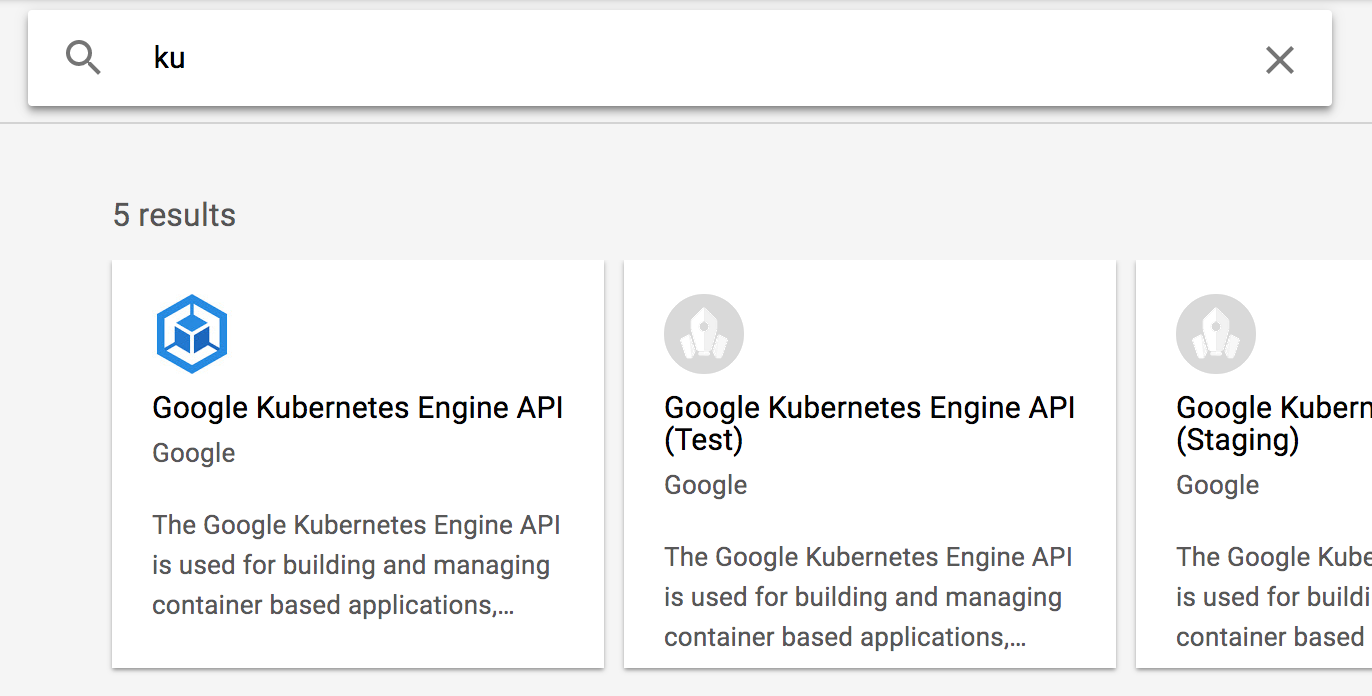Viewport: 1372px width, 696px height.
Task: Click the magnifier search icon
Action: [x=83, y=58]
